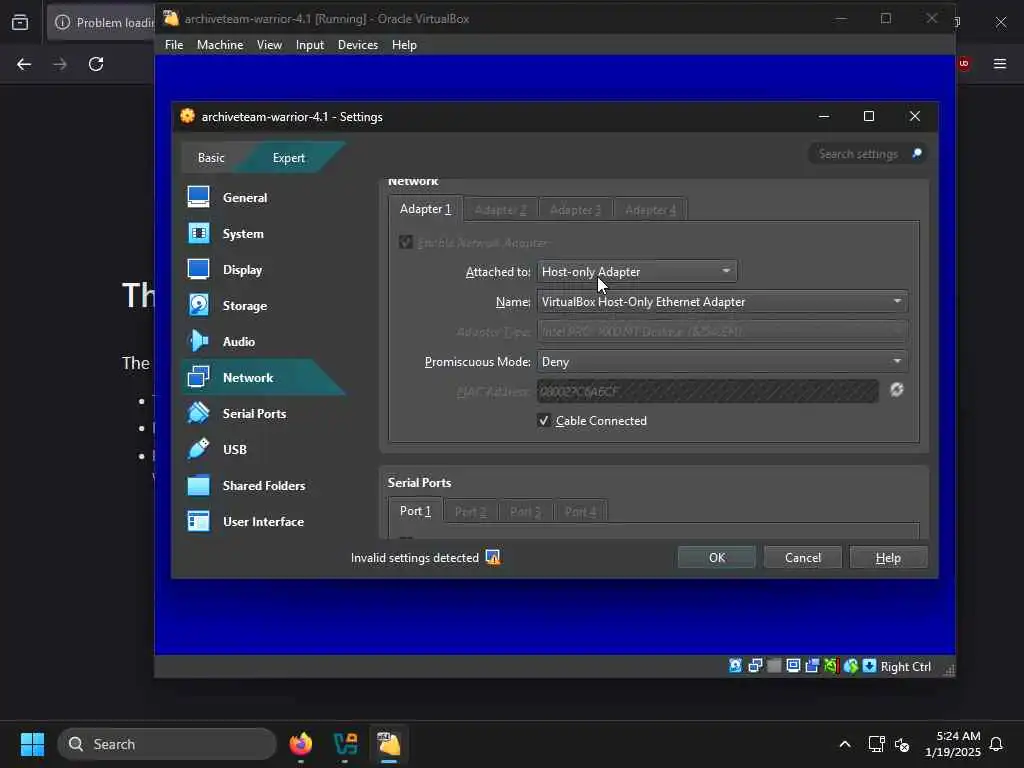Select the Storage disk icon in sidebar
Screen dimensions: 1024x768
(x=199, y=305)
